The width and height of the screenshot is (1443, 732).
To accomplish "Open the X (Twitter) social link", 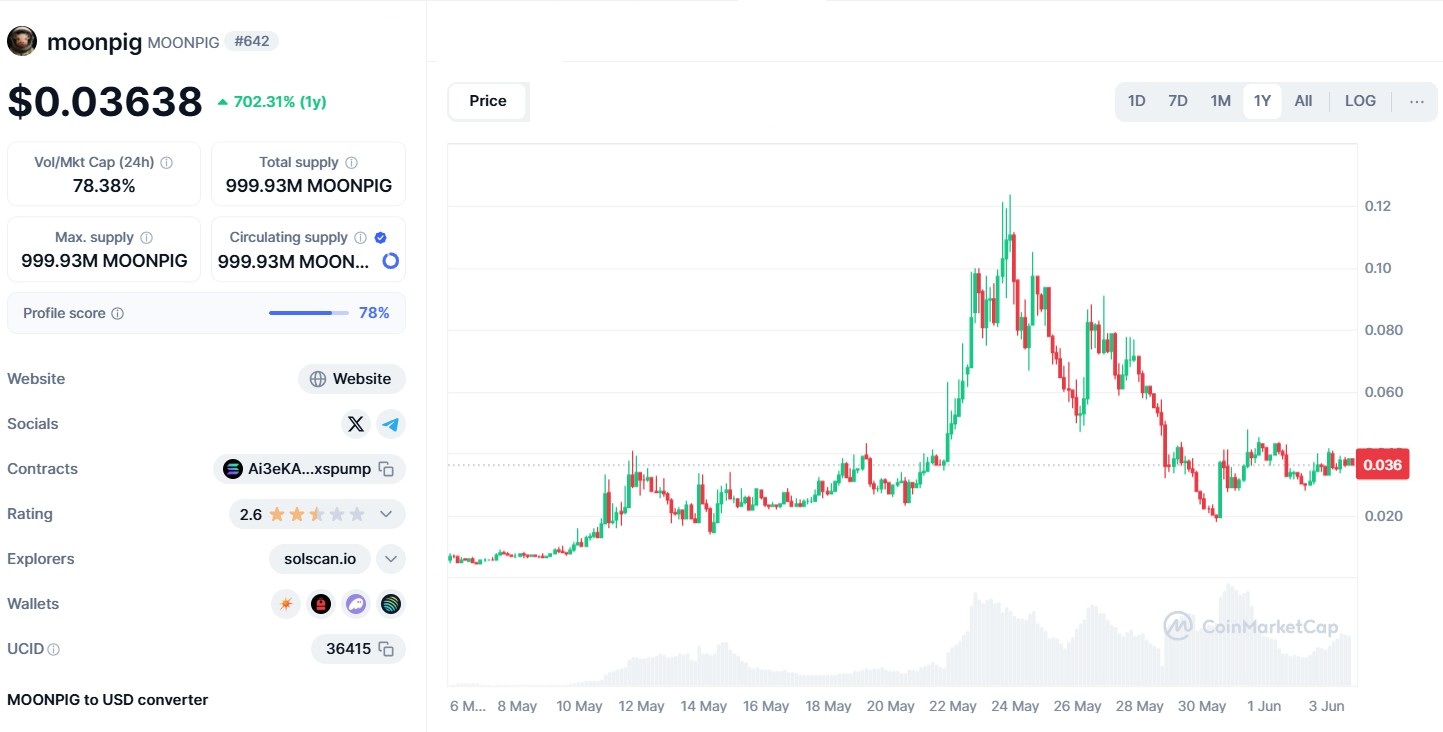I will (355, 424).
